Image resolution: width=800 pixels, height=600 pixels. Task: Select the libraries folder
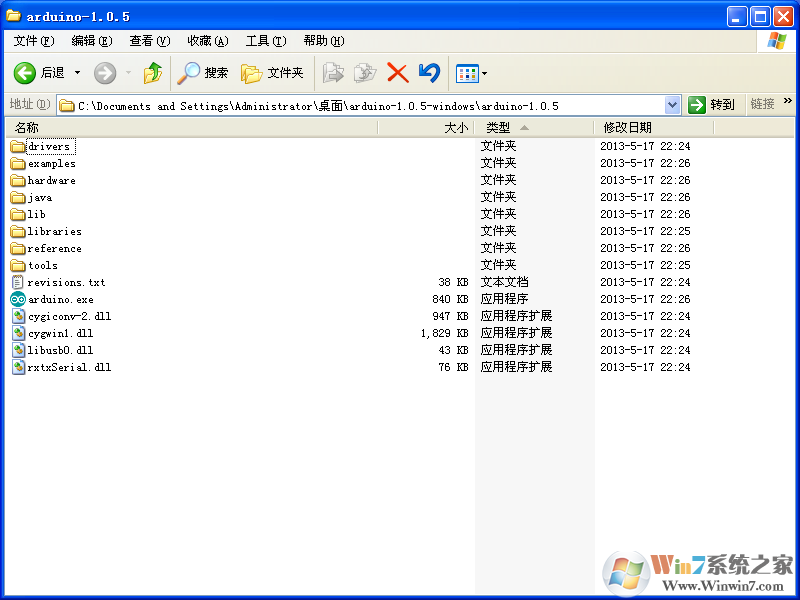tap(54, 231)
